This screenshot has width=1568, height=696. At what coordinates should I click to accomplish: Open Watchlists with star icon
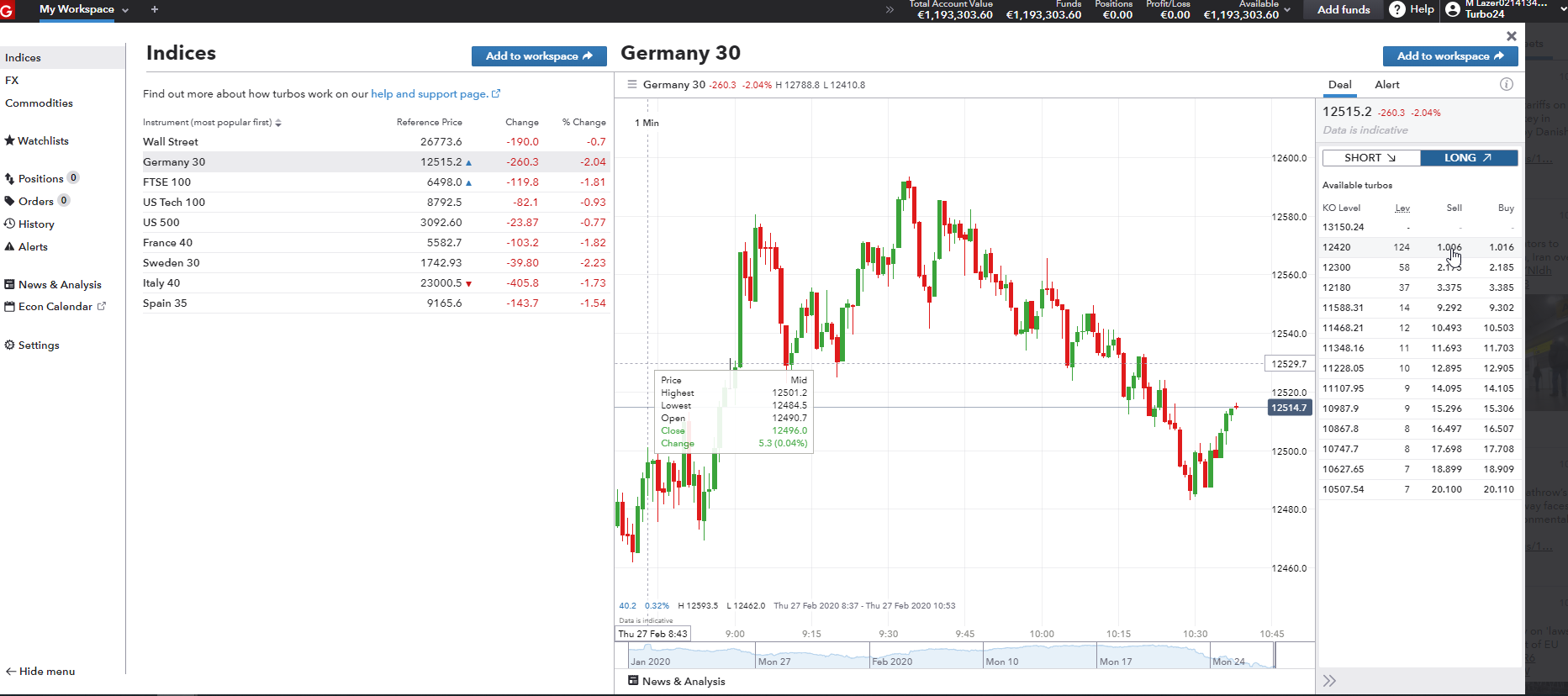[x=37, y=141]
